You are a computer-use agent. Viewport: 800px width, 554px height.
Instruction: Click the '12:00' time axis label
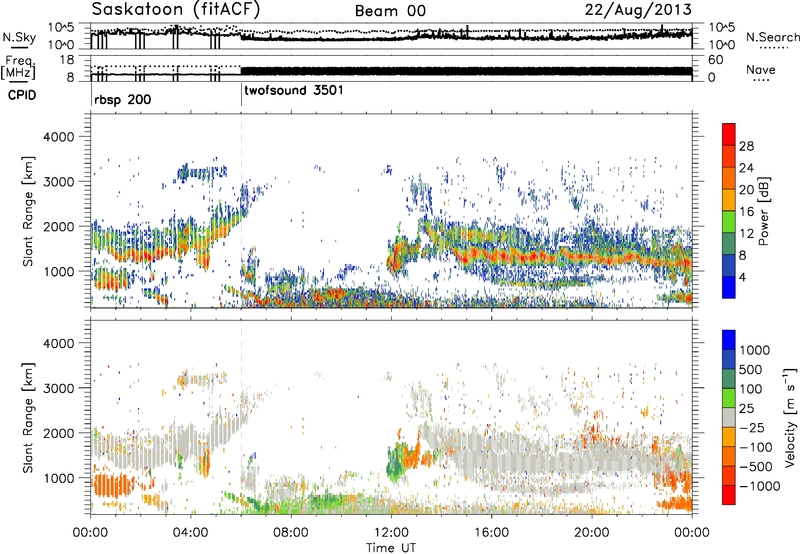tap(391, 532)
